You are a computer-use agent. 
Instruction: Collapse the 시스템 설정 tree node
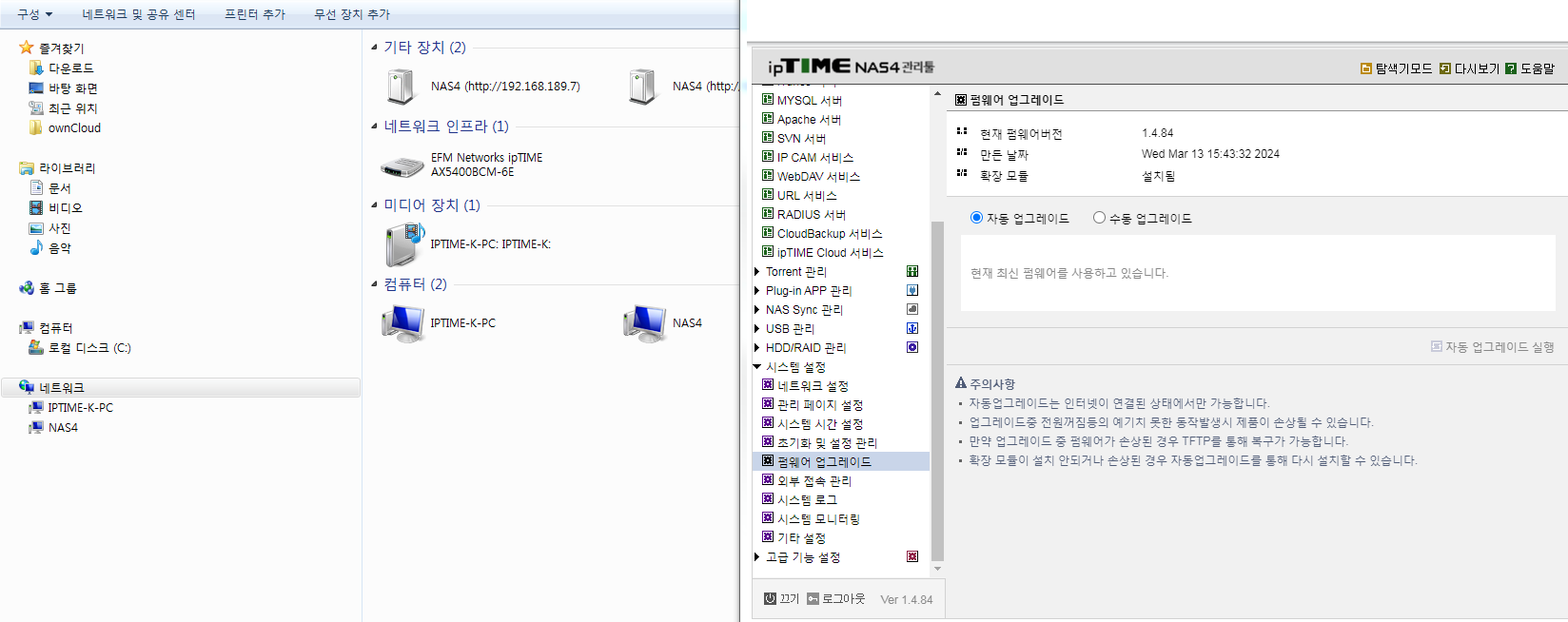757,367
